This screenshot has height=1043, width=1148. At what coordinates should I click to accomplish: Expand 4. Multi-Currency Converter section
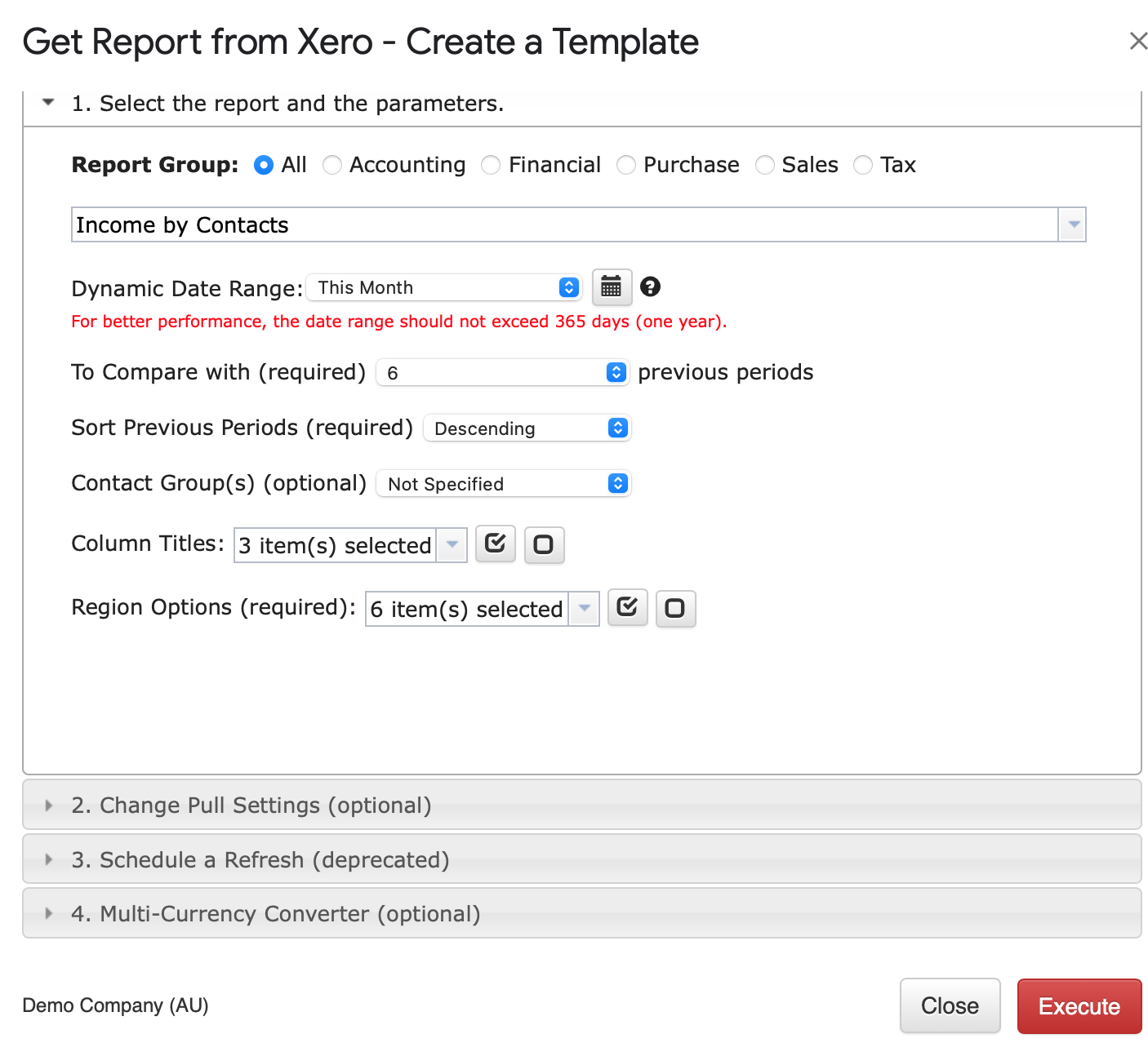coord(581,913)
